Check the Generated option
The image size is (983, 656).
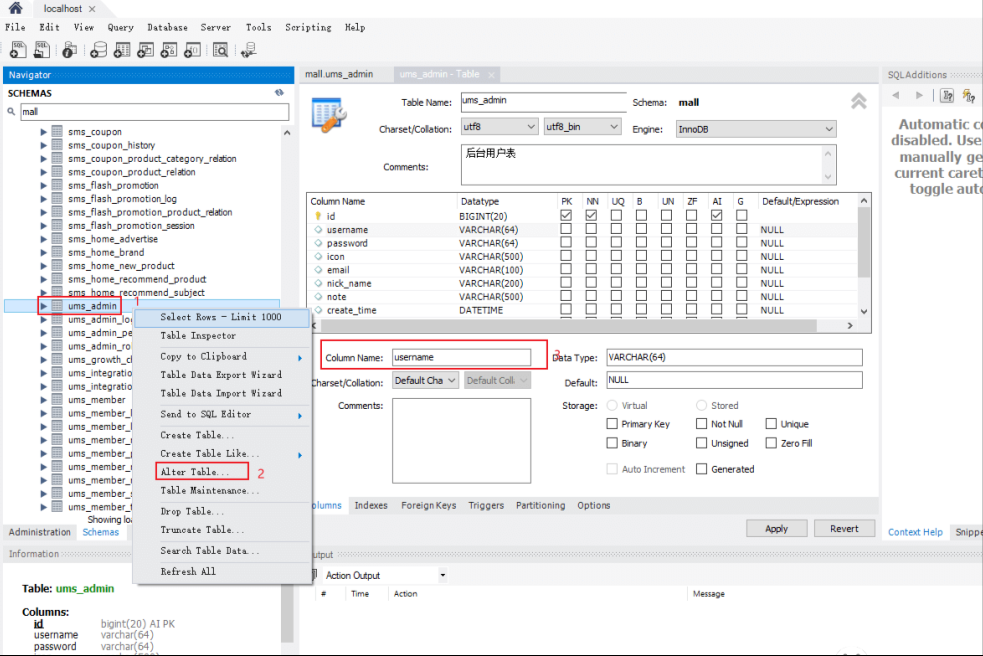(702, 468)
